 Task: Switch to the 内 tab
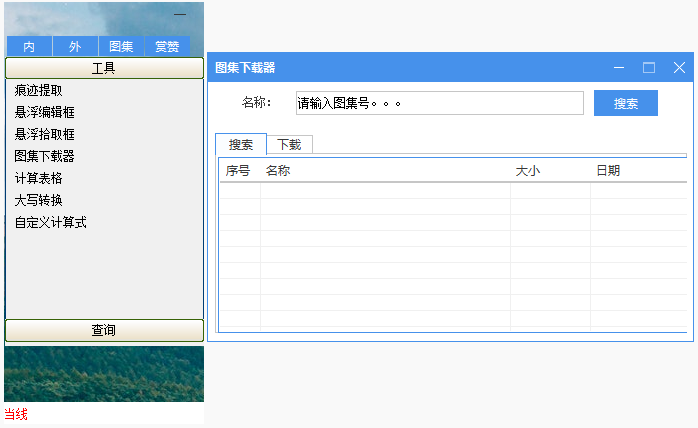[29, 46]
